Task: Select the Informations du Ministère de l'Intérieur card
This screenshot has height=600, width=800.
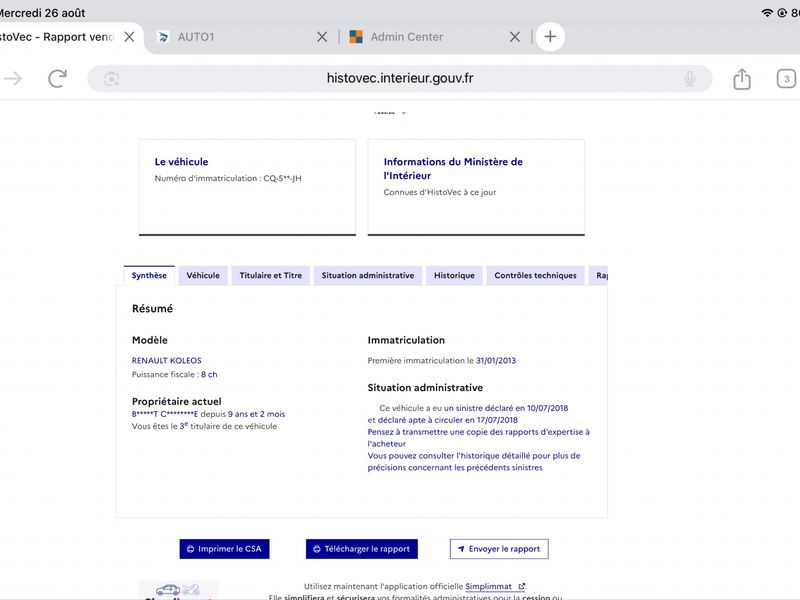Action: pyautogui.click(x=476, y=187)
